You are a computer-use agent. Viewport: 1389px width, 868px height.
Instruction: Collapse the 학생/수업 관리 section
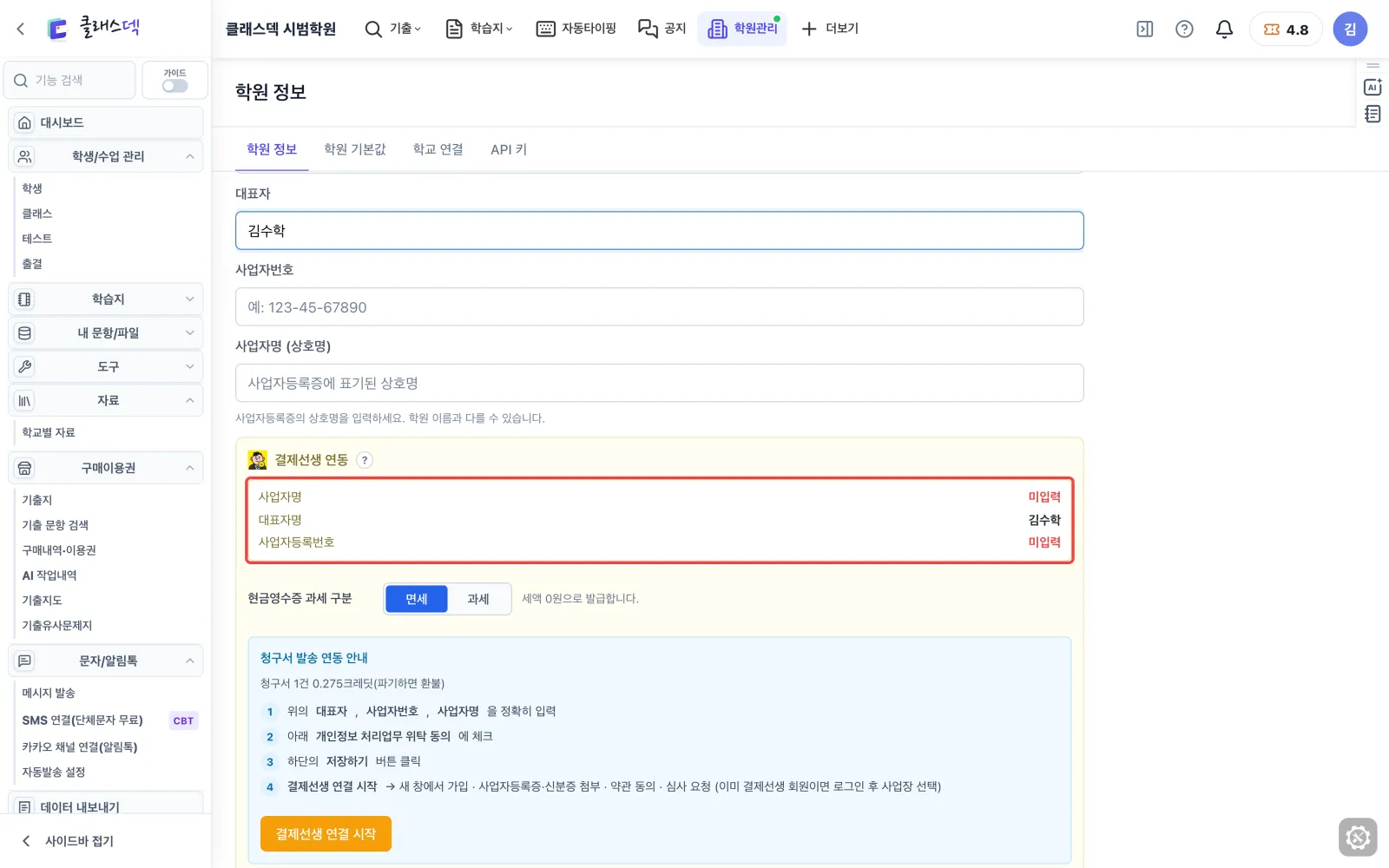pyautogui.click(x=106, y=156)
